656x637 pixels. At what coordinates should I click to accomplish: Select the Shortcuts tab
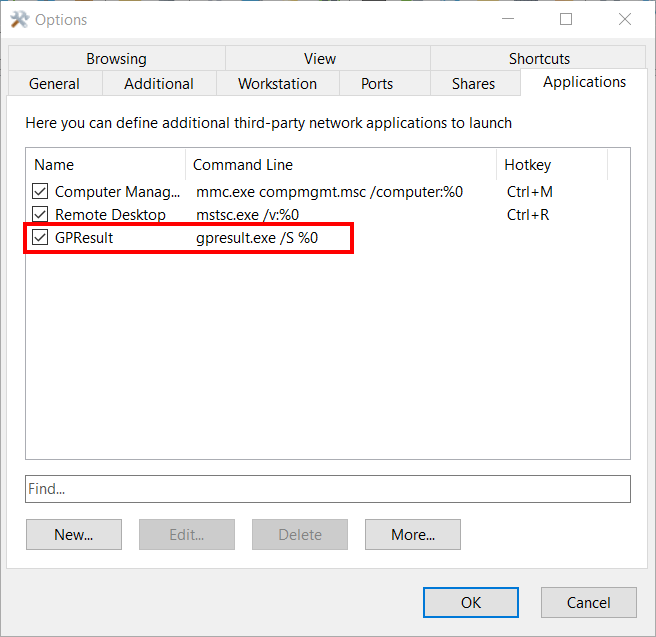coord(539,59)
